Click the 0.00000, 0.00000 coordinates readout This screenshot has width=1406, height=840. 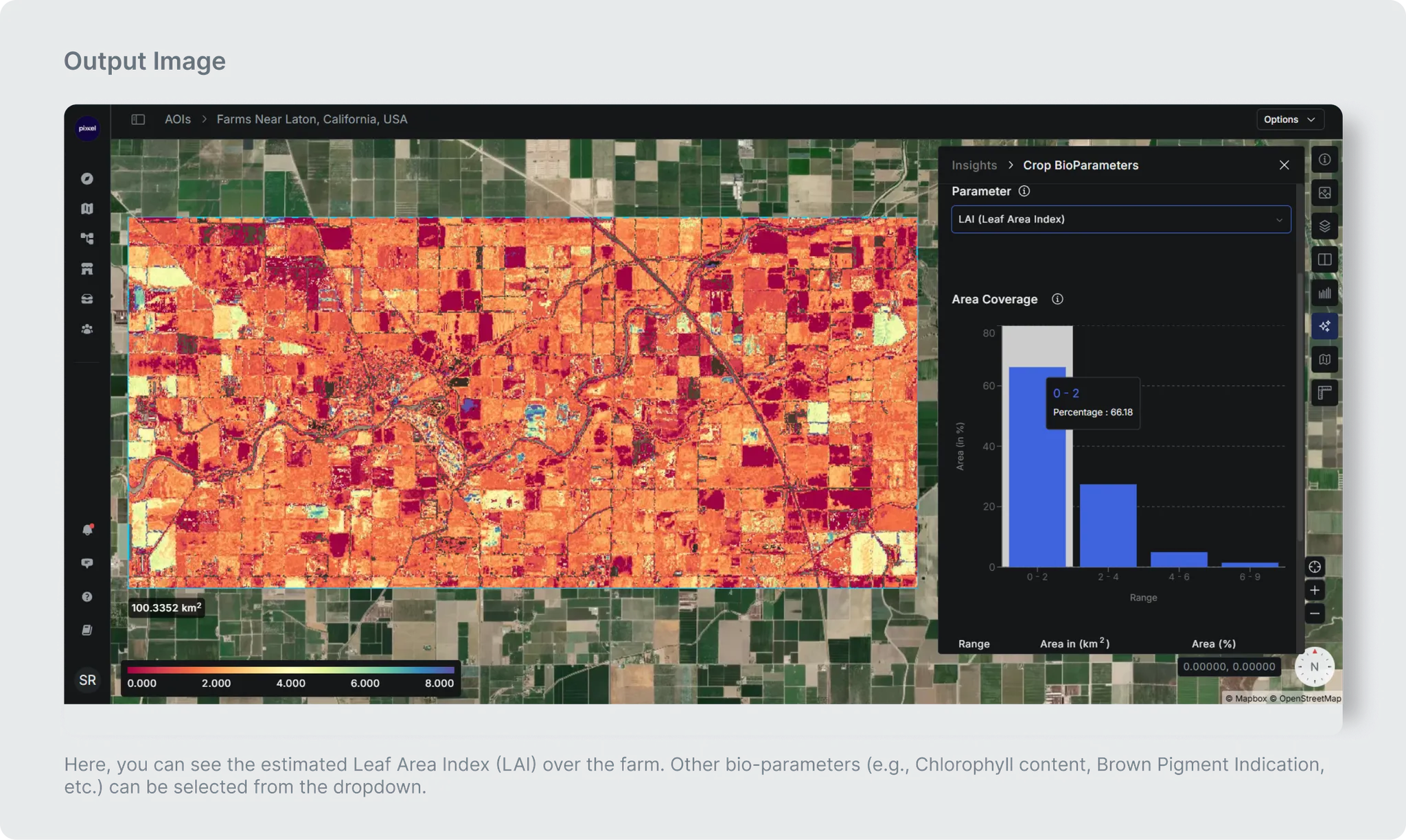pos(1229,666)
